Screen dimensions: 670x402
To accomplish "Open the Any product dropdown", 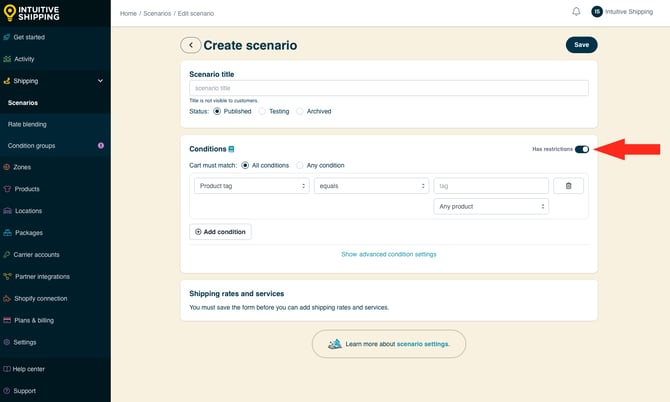I will (491, 206).
